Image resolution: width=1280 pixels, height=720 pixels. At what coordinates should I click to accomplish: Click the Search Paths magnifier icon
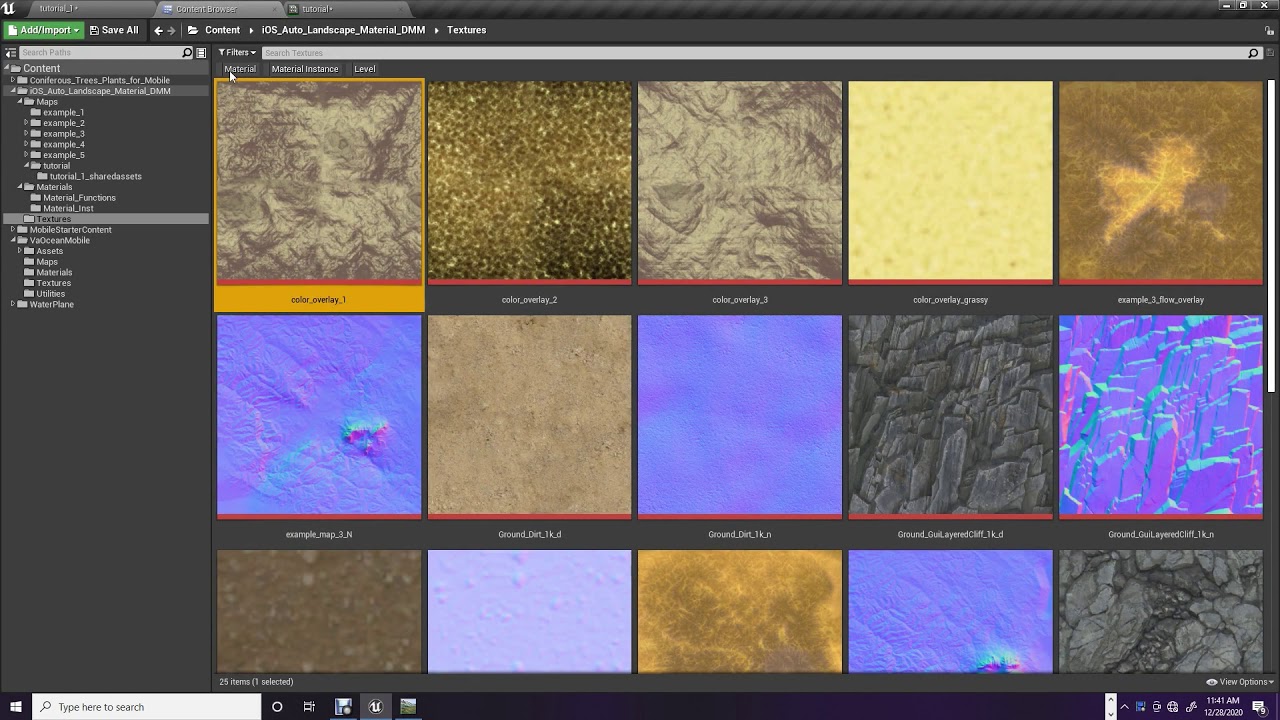[x=187, y=52]
